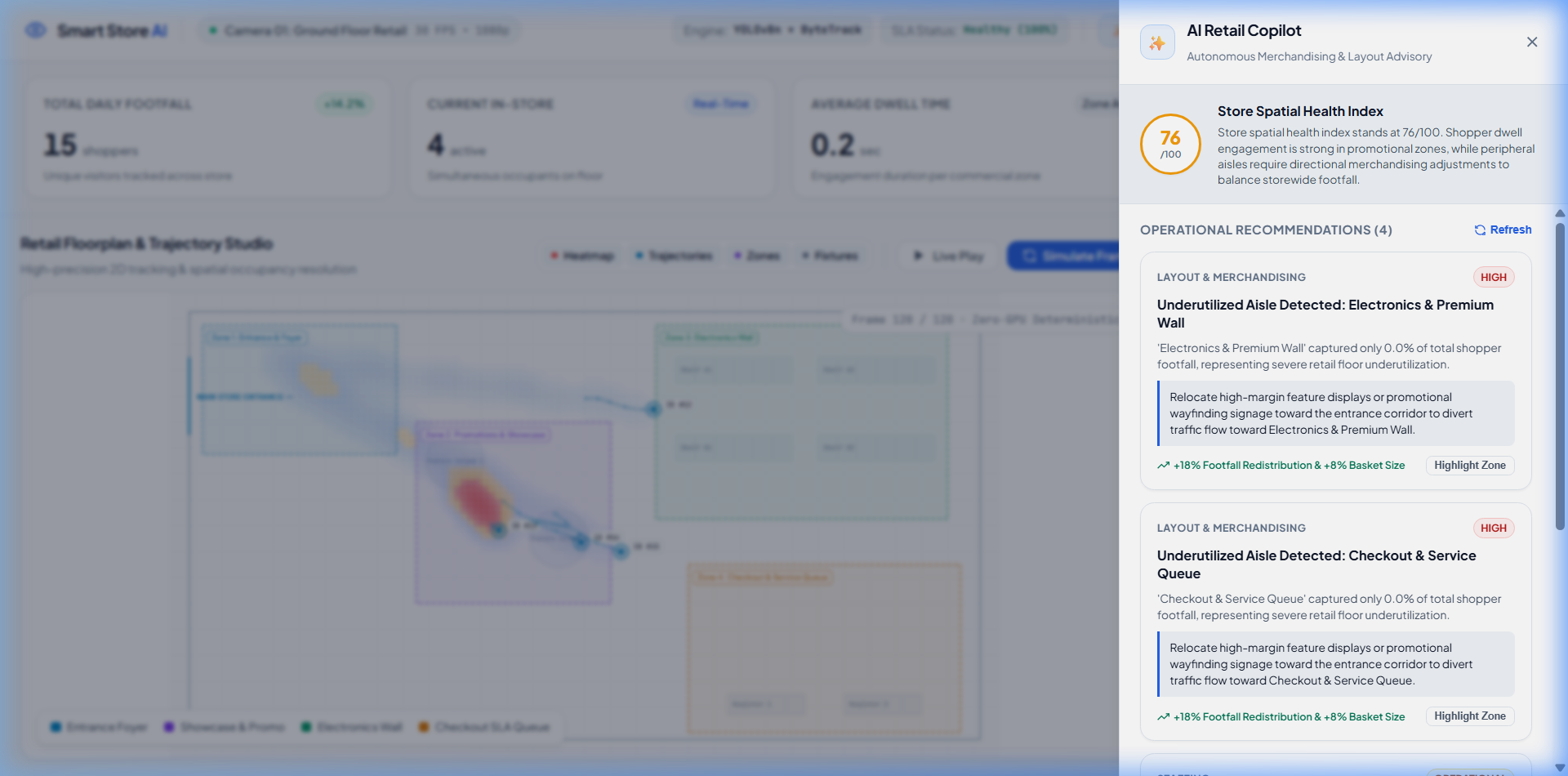Image resolution: width=1568 pixels, height=776 pixels.
Task: Toggle the Fixtures layer in background dashboard
Action: (830, 256)
